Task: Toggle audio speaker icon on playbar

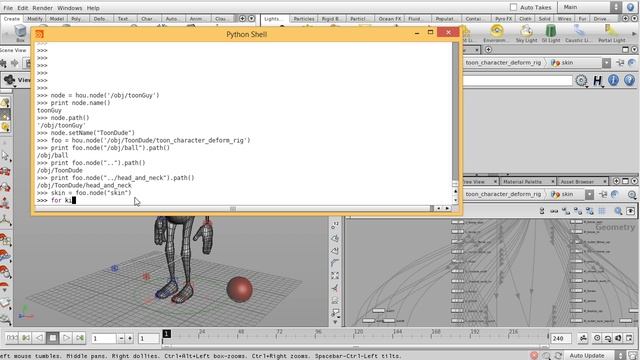Action: 618,338
